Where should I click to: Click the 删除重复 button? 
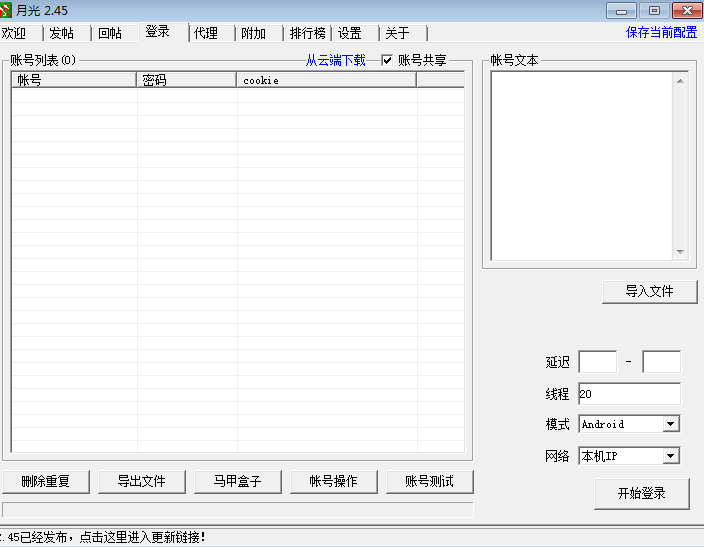pos(46,481)
